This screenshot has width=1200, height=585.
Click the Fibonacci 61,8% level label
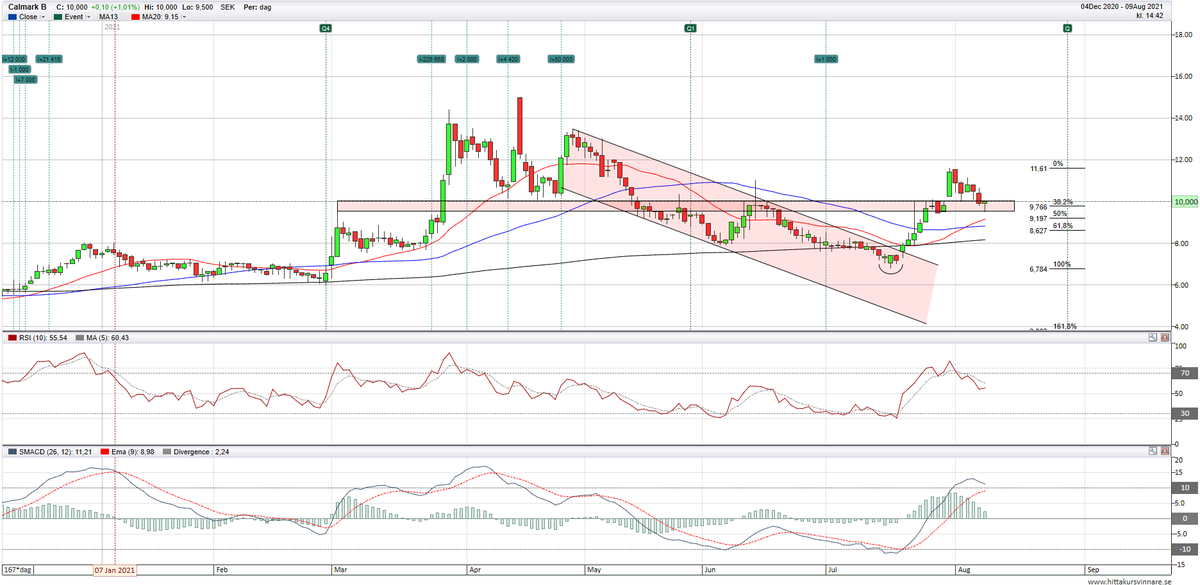1063,225
